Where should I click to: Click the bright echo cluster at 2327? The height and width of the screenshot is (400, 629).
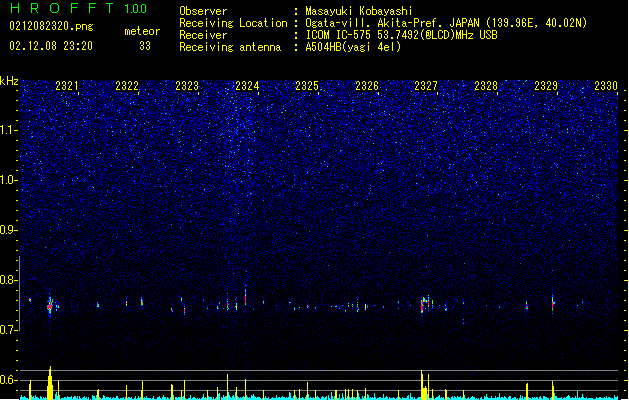[x=425, y=304]
